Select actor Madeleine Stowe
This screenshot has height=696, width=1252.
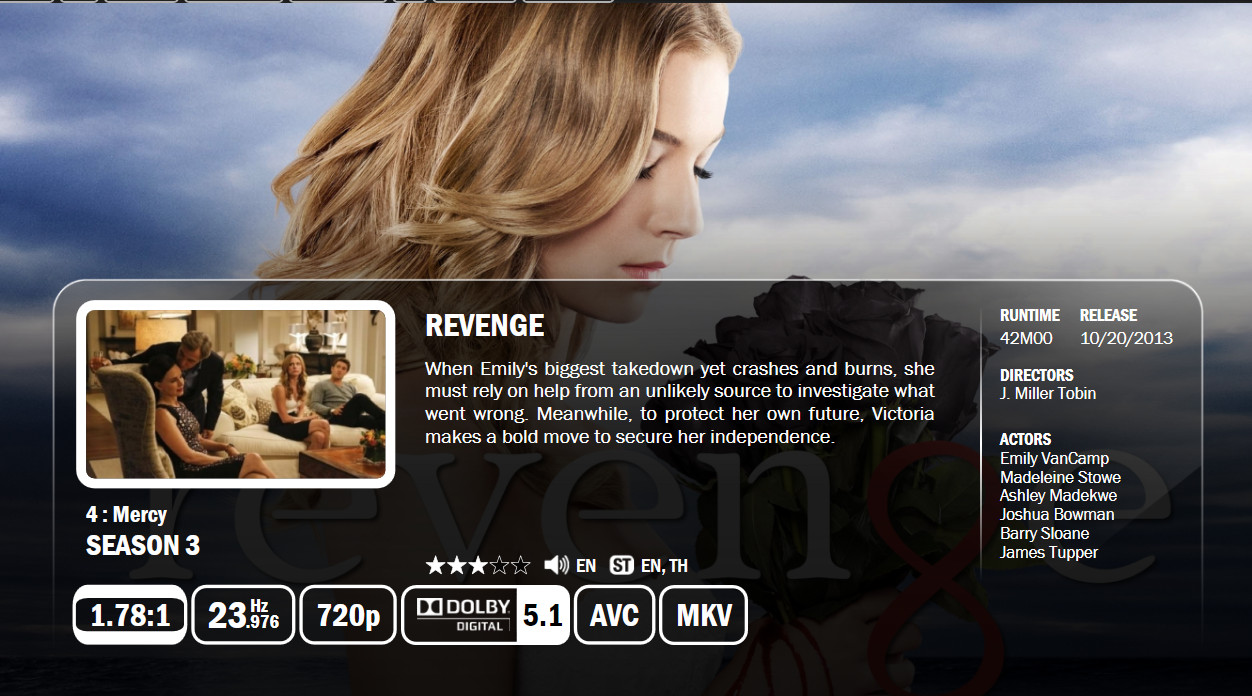coord(1060,477)
